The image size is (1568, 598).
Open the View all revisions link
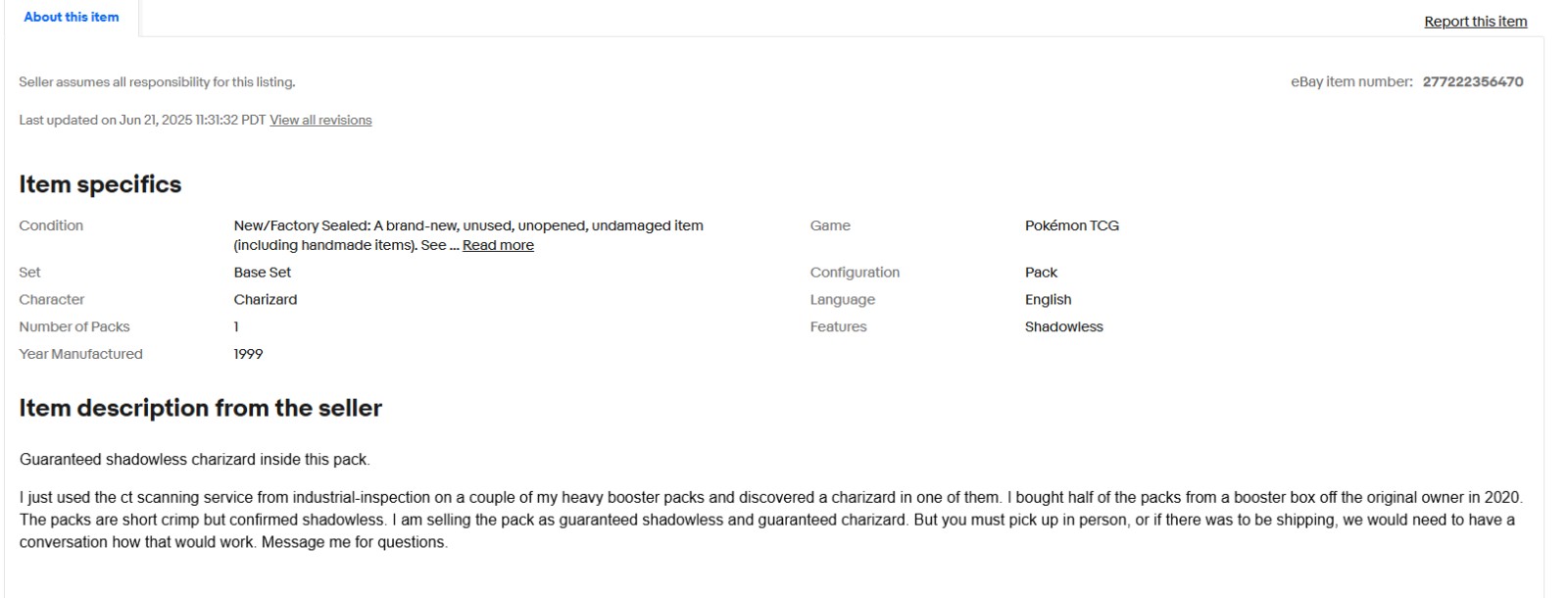pyautogui.click(x=320, y=121)
